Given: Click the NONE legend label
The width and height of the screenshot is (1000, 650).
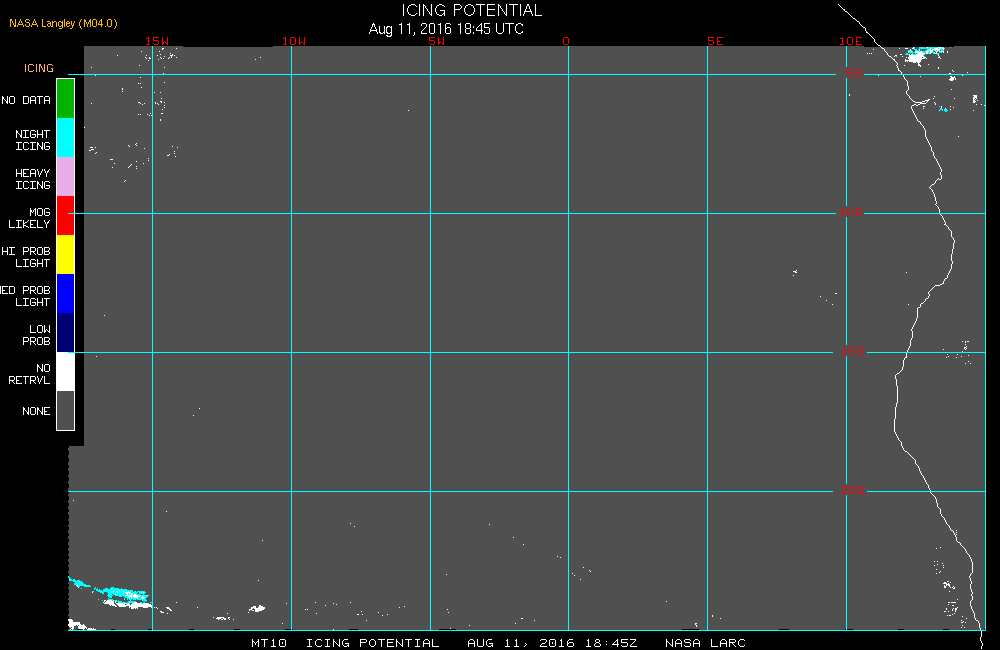Looking at the screenshot, I should pyautogui.click(x=36, y=411).
